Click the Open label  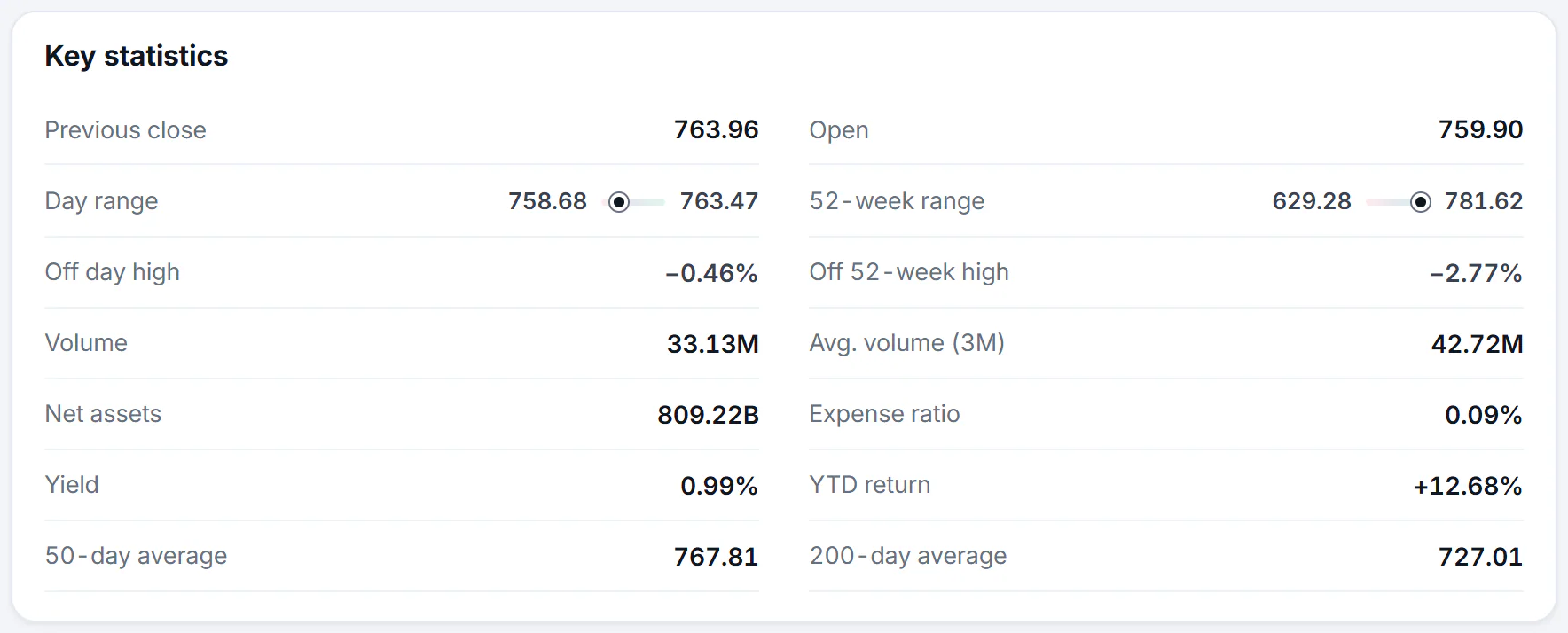(x=839, y=130)
